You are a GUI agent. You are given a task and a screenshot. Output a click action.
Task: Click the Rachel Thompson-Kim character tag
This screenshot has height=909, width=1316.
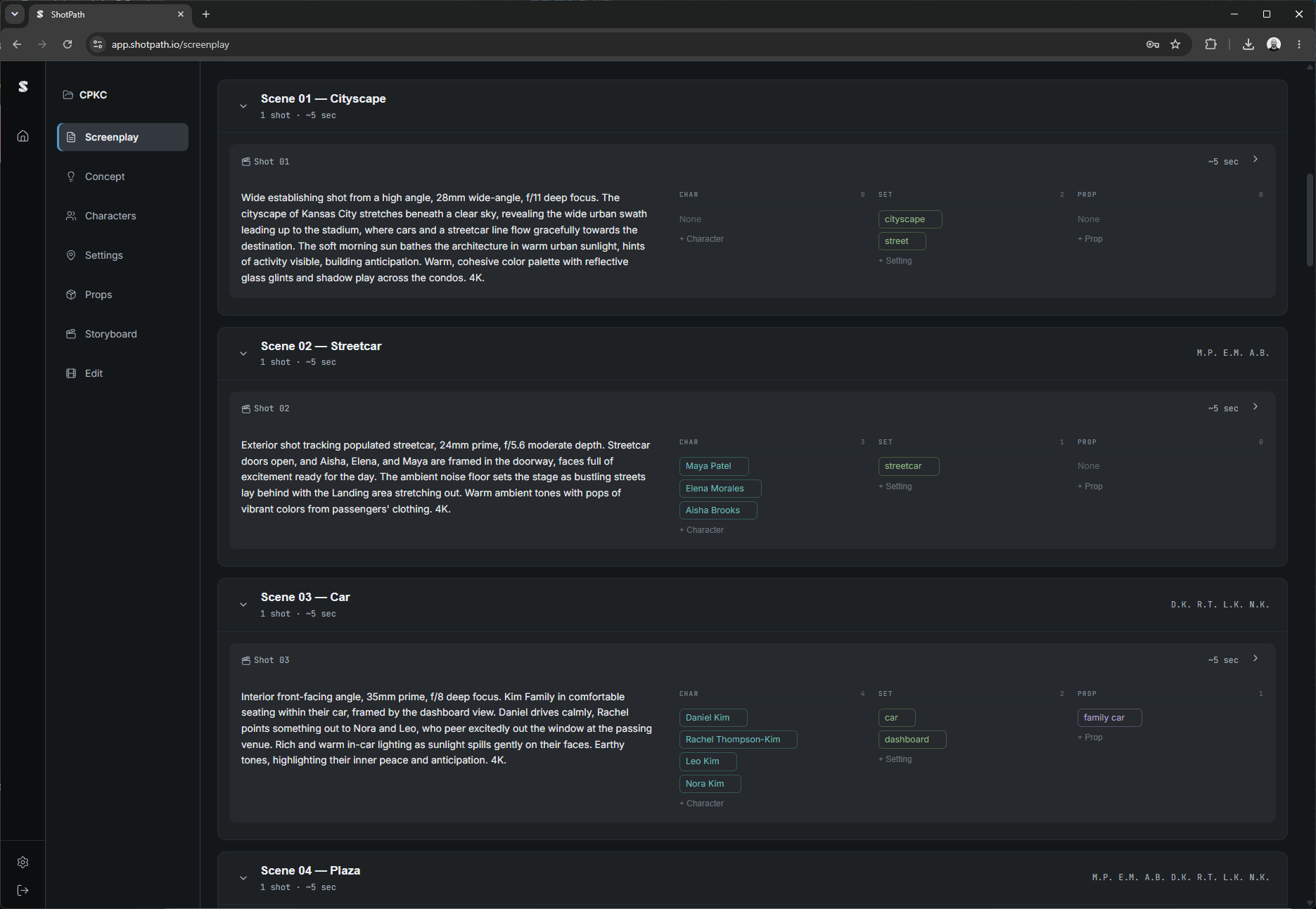tap(739, 740)
